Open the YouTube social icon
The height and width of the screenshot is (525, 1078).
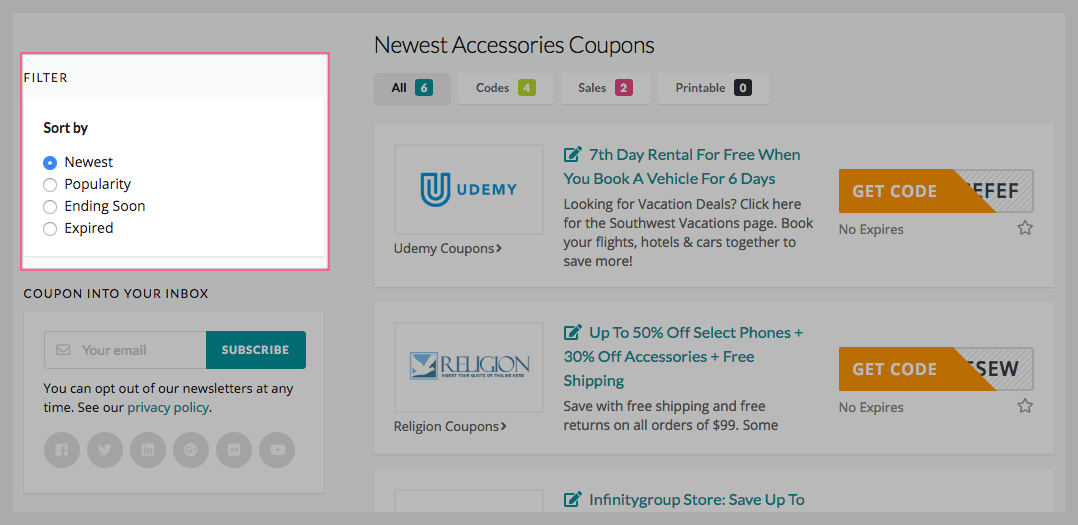[x=277, y=450]
